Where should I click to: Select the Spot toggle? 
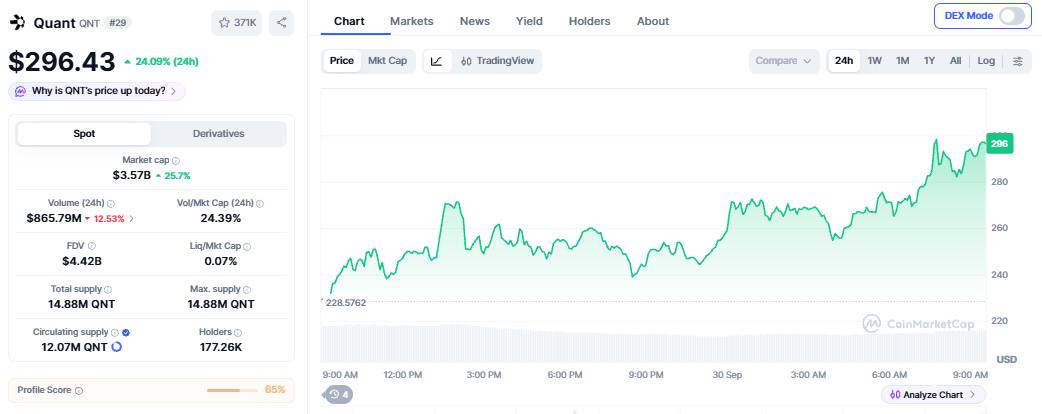point(84,134)
